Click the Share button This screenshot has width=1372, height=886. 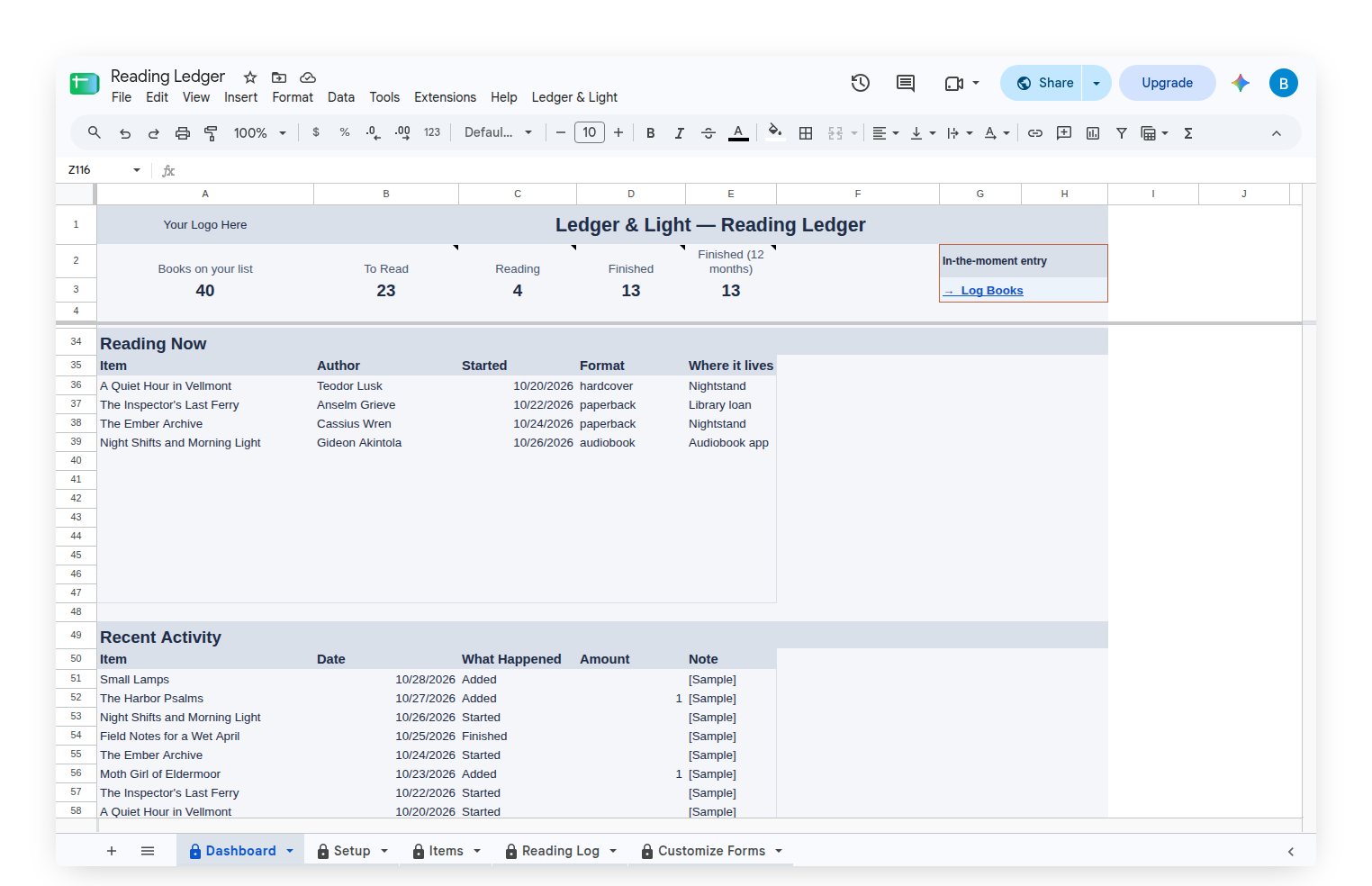pos(1042,83)
